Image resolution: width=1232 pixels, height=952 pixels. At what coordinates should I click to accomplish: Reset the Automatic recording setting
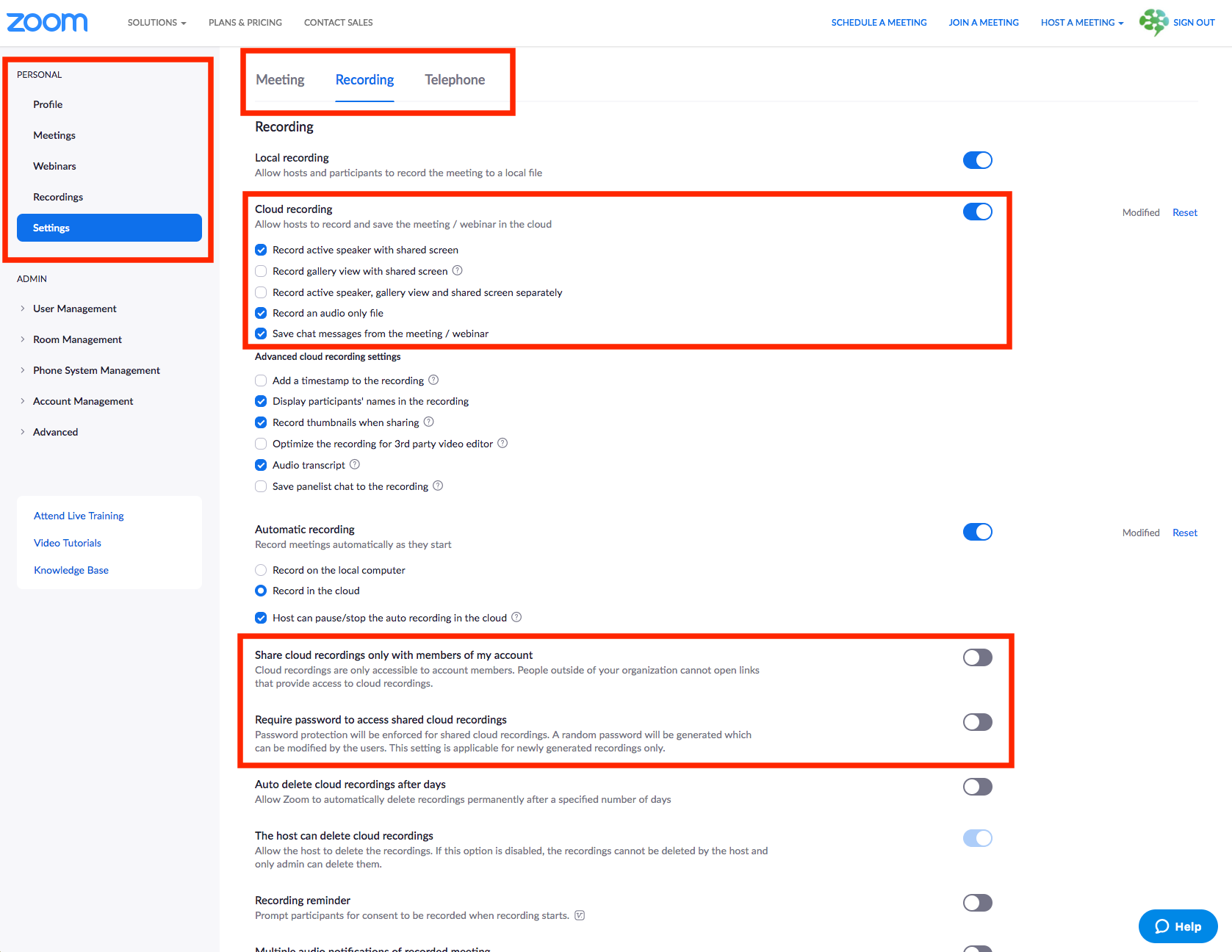pyautogui.click(x=1185, y=533)
